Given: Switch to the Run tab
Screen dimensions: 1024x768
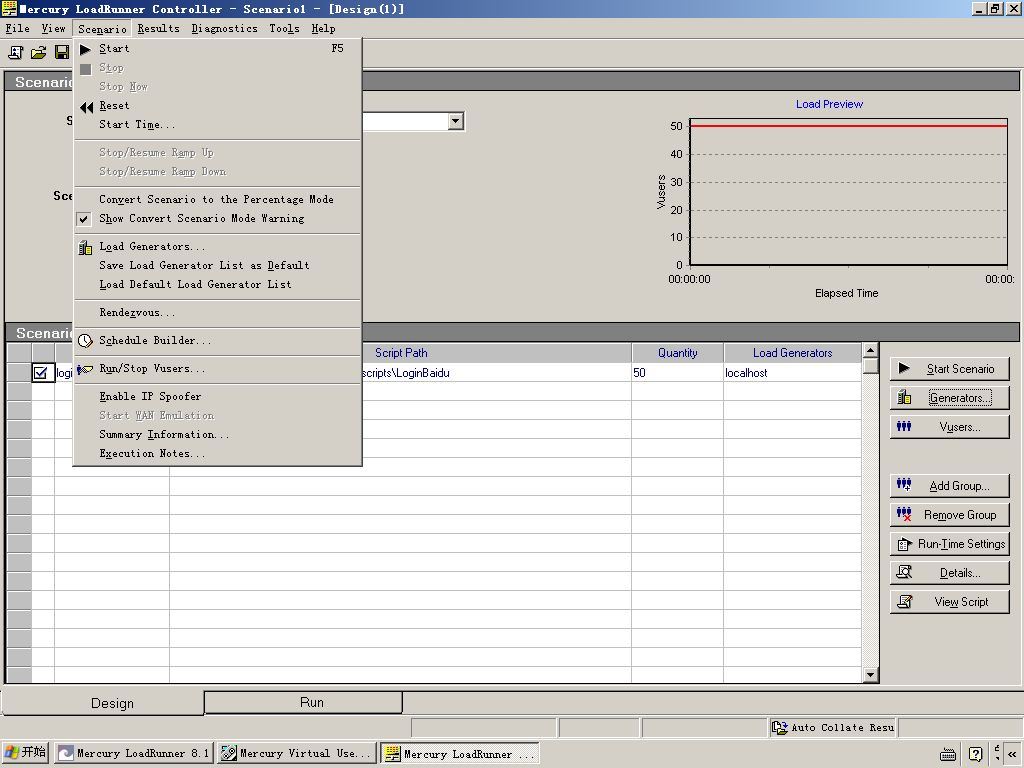Looking at the screenshot, I should point(303,703).
